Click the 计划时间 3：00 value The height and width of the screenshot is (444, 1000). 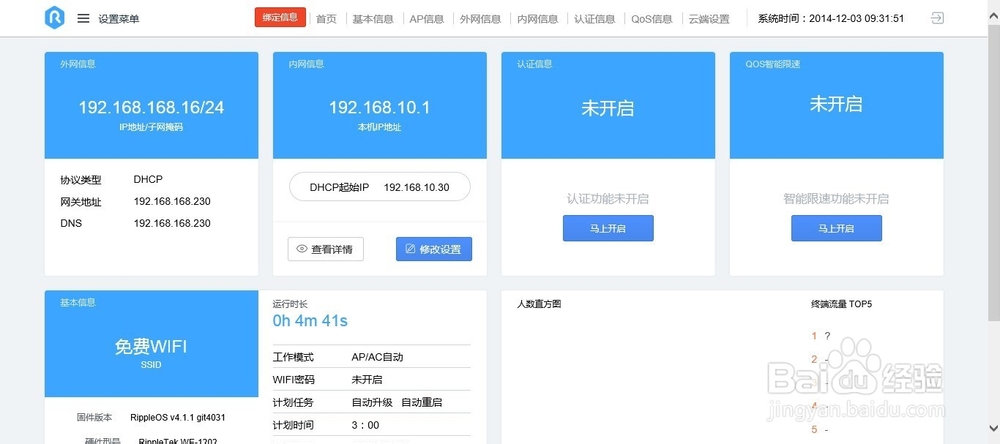pyautogui.click(x=365, y=425)
